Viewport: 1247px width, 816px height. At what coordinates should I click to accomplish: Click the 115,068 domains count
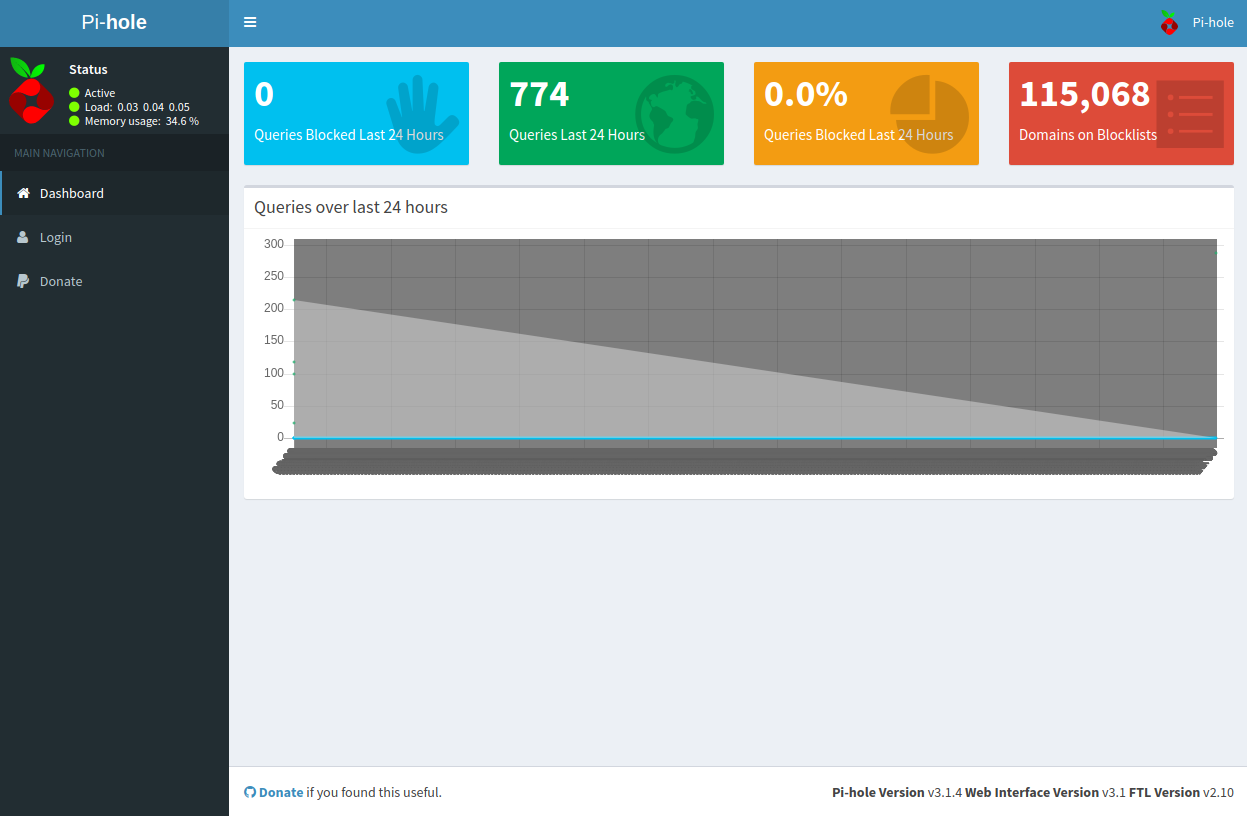tap(1085, 94)
